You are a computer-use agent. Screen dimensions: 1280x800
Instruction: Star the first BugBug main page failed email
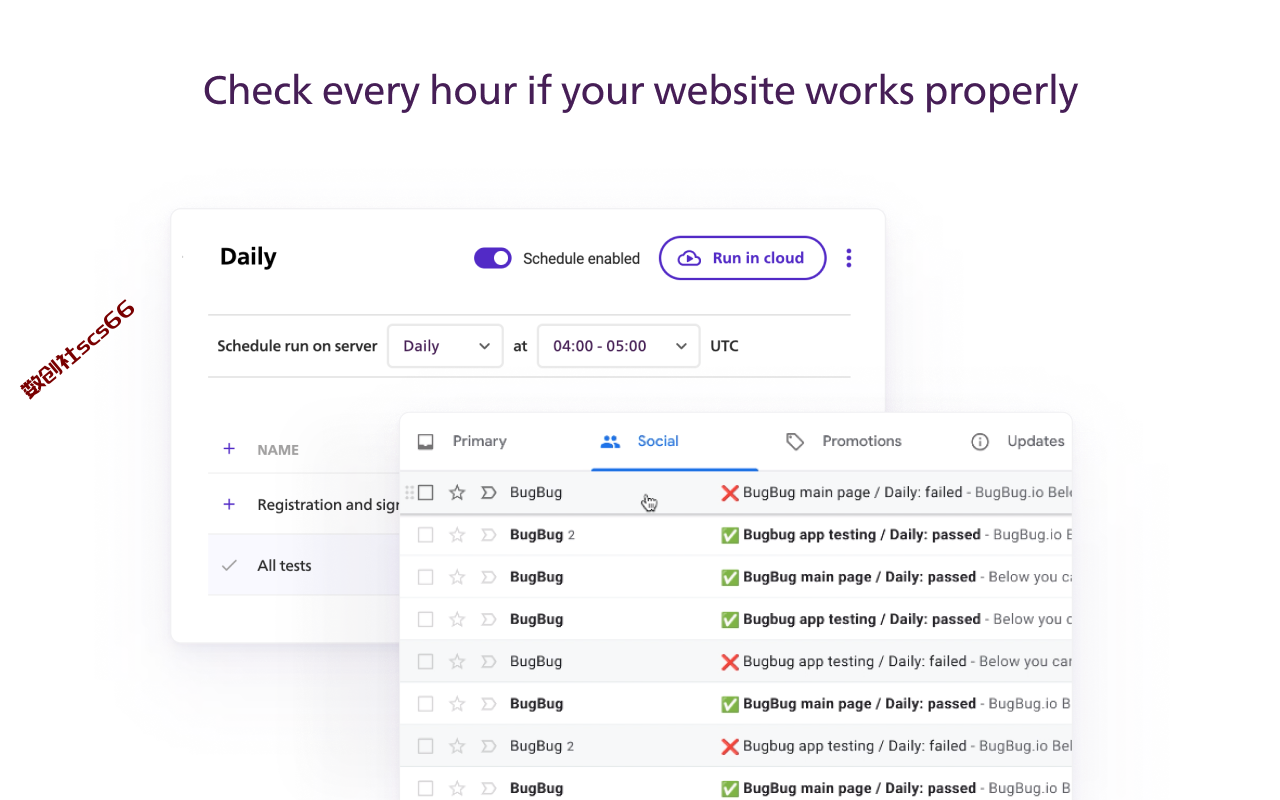[457, 492]
